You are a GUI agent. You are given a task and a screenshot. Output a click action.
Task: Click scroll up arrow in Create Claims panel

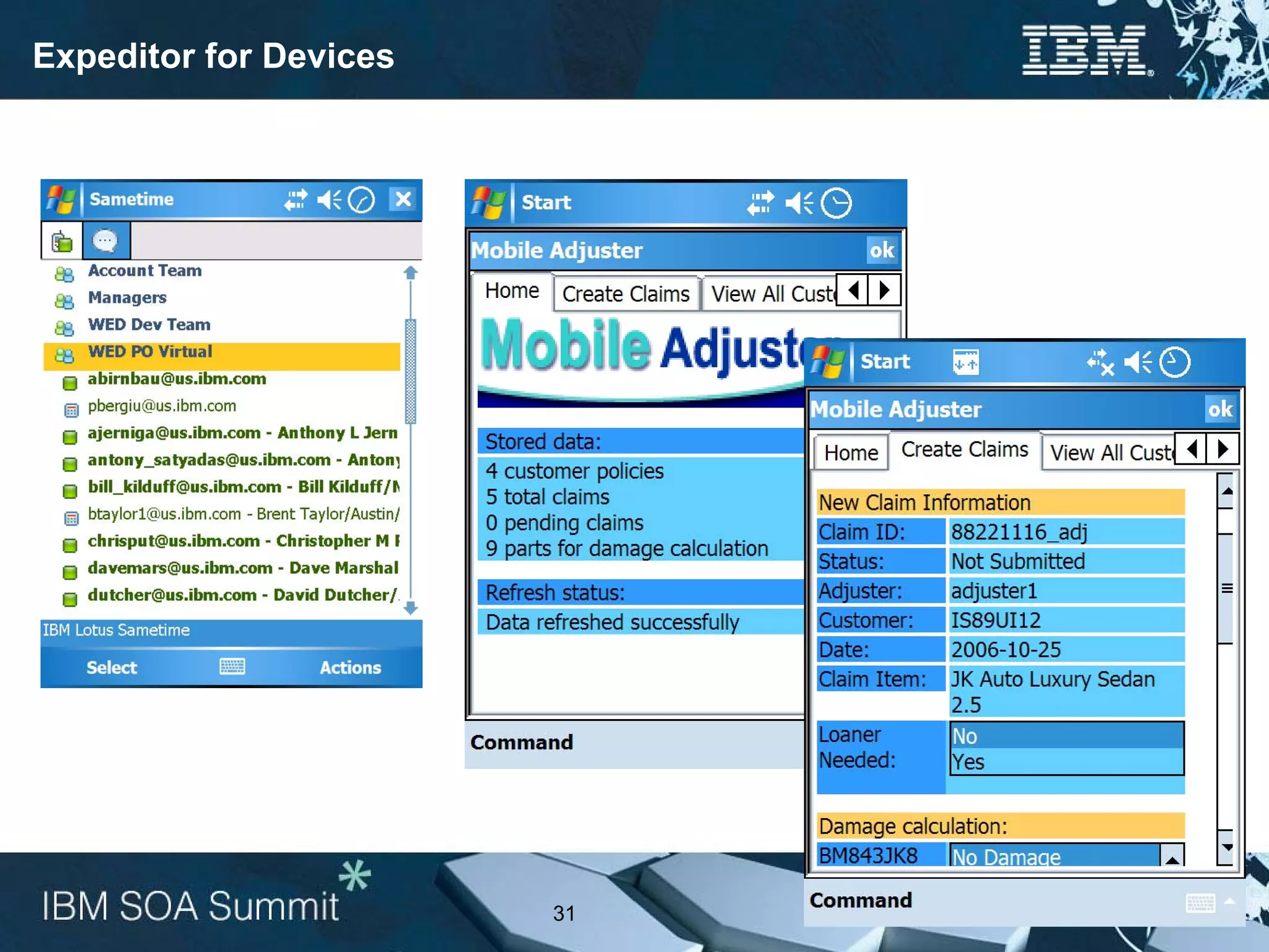(1226, 491)
